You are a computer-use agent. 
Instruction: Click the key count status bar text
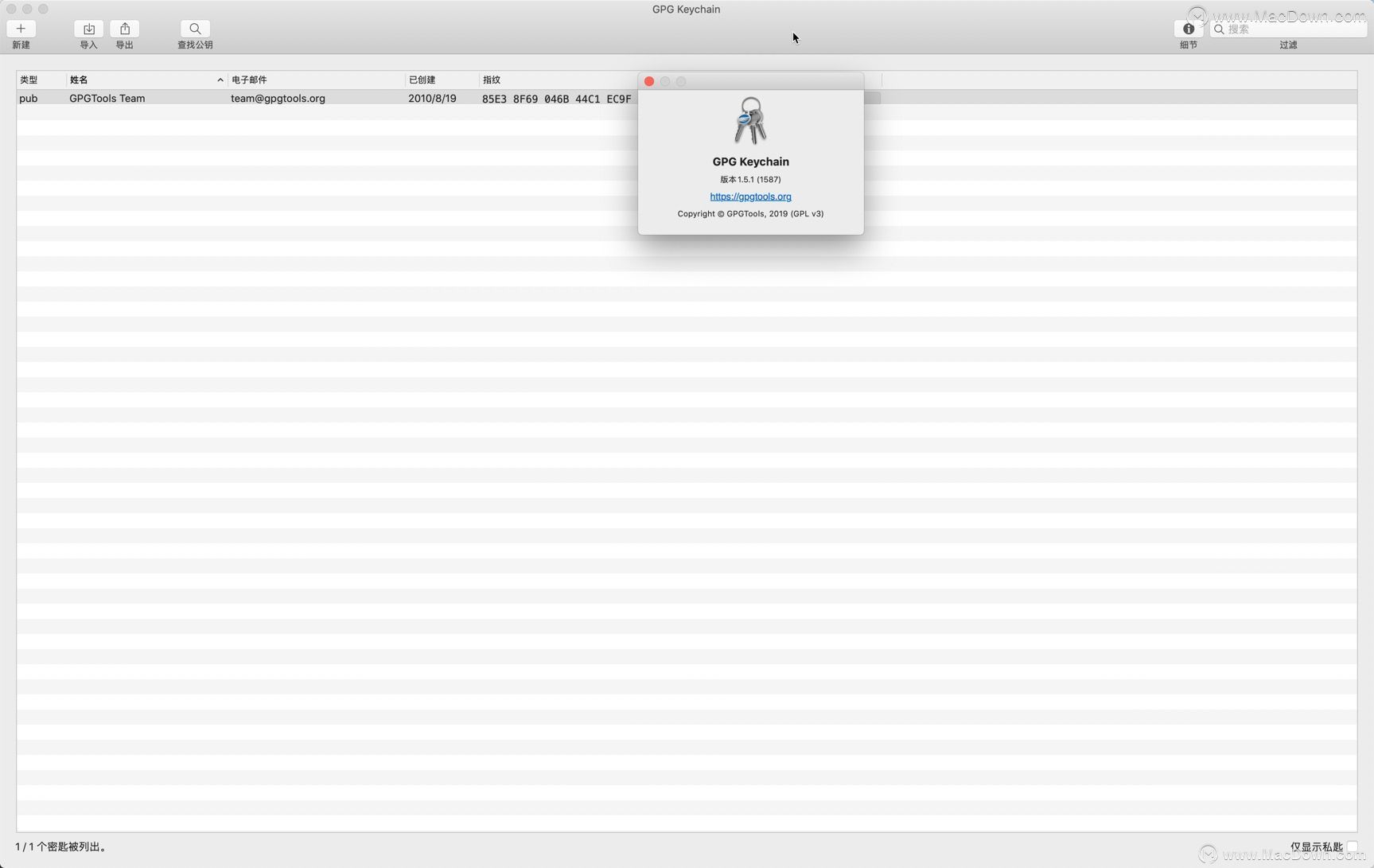tap(61, 847)
